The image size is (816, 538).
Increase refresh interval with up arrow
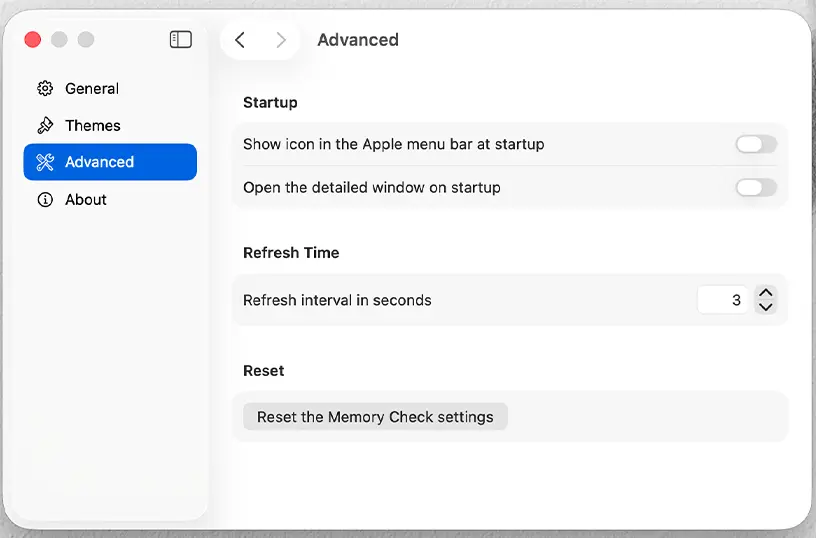pyautogui.click(x=766, y=293)
